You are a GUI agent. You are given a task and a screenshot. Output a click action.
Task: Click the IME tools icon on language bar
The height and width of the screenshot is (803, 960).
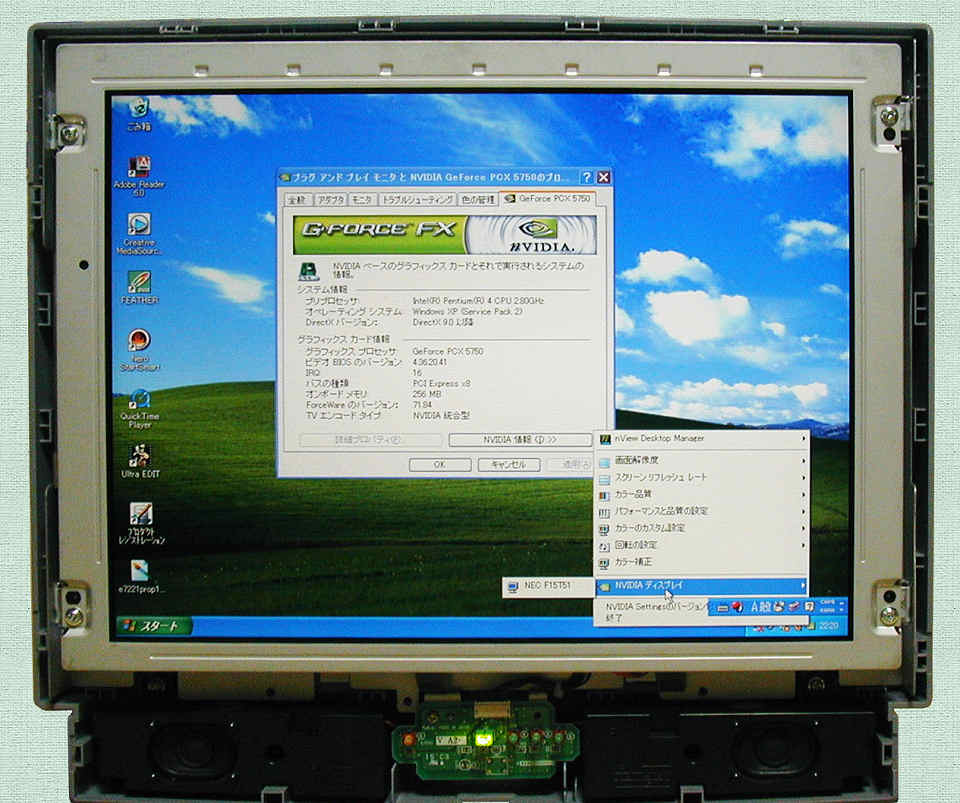pyautogui.click(x=794, y=607)
